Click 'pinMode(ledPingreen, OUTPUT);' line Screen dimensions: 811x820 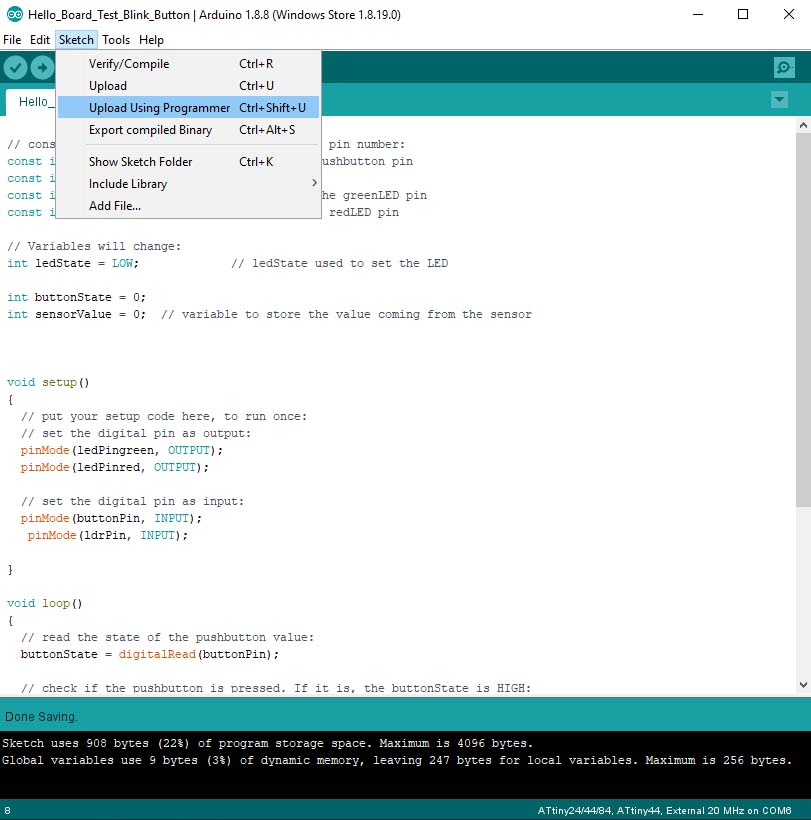coord(122,450)
